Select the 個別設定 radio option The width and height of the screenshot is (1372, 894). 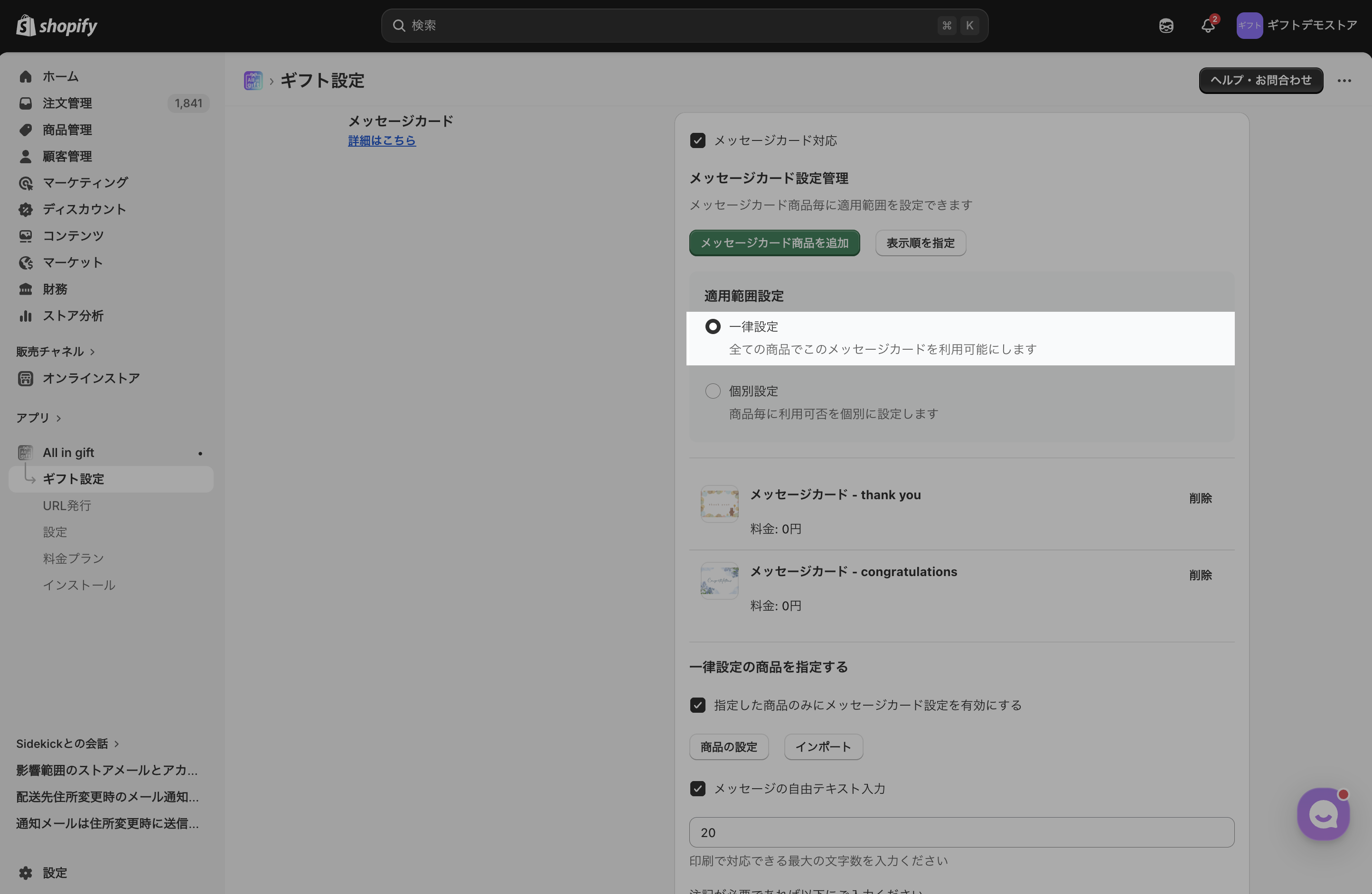(x=713, y=391)
